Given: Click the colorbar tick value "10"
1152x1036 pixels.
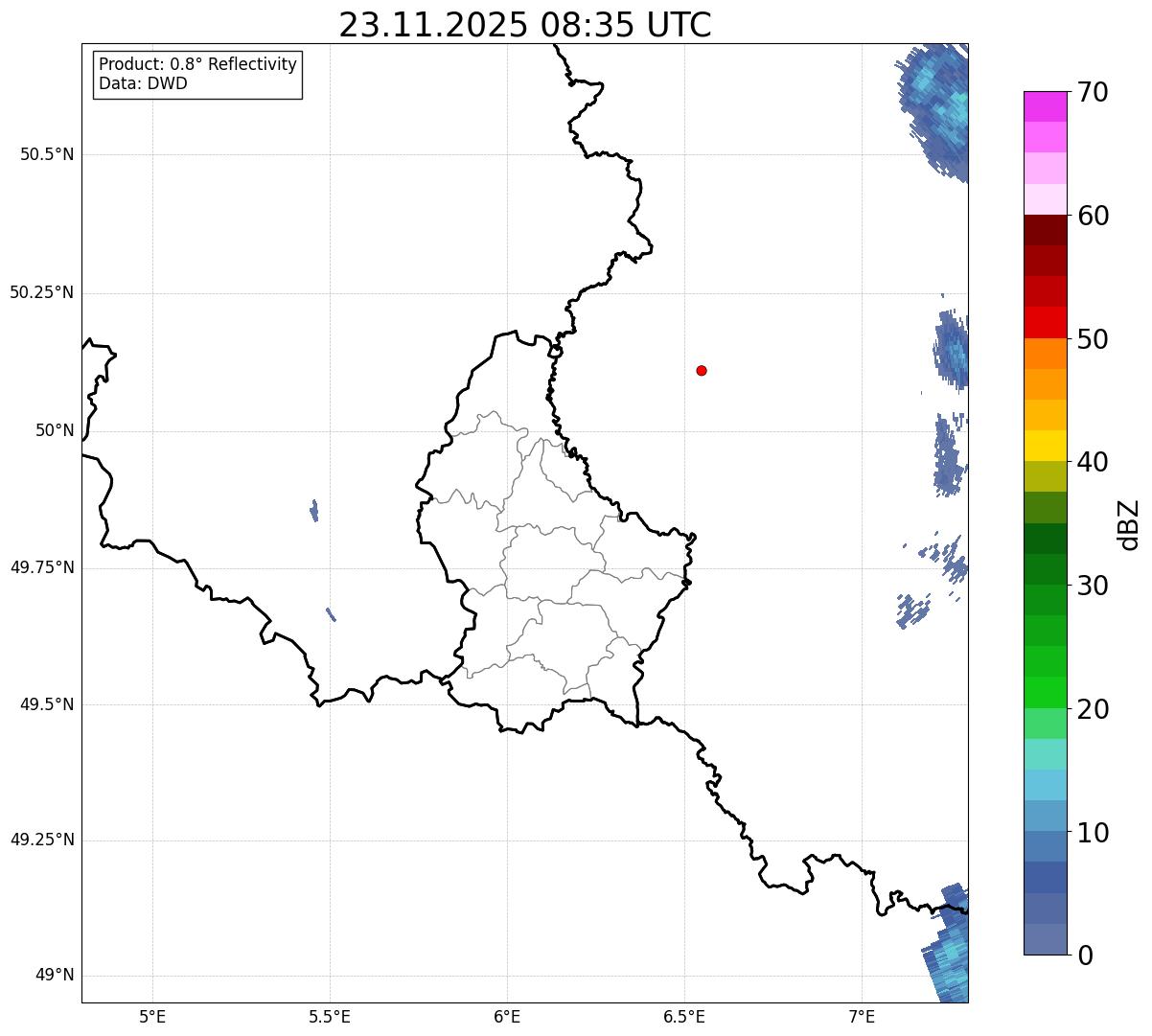Looking at the screenshot, I should click(1093, 833).
